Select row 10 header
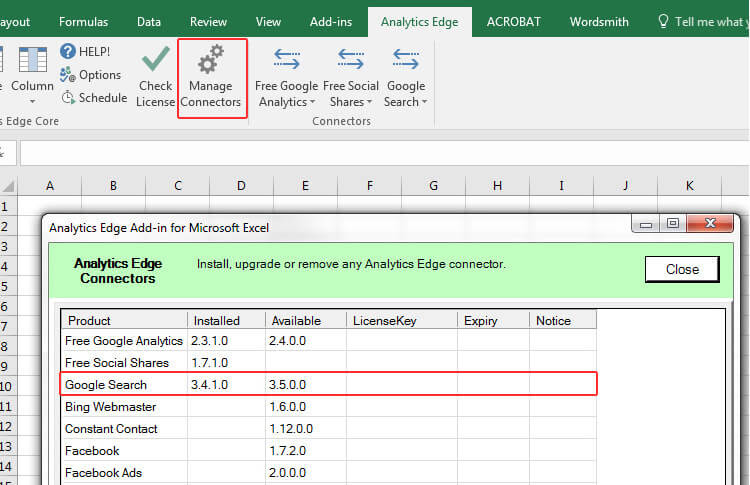This screenshot has width=750, height=485. click(x=8, y=386)
